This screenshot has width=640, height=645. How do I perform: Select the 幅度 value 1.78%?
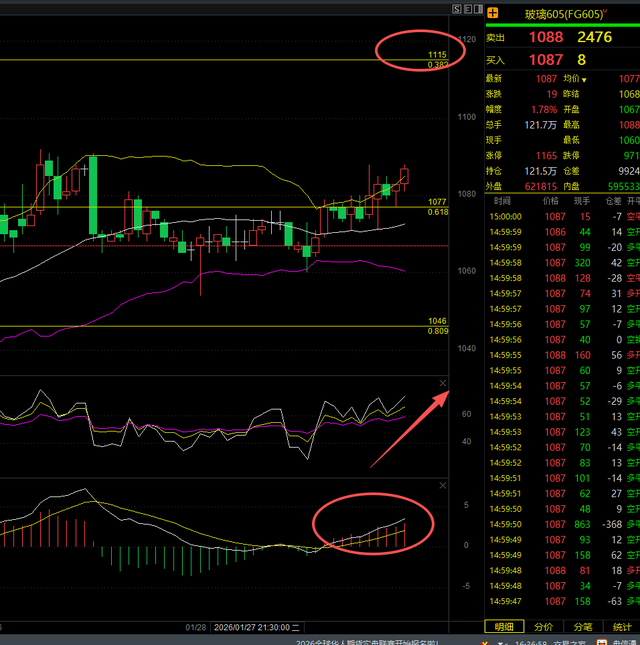coord(544,109)
